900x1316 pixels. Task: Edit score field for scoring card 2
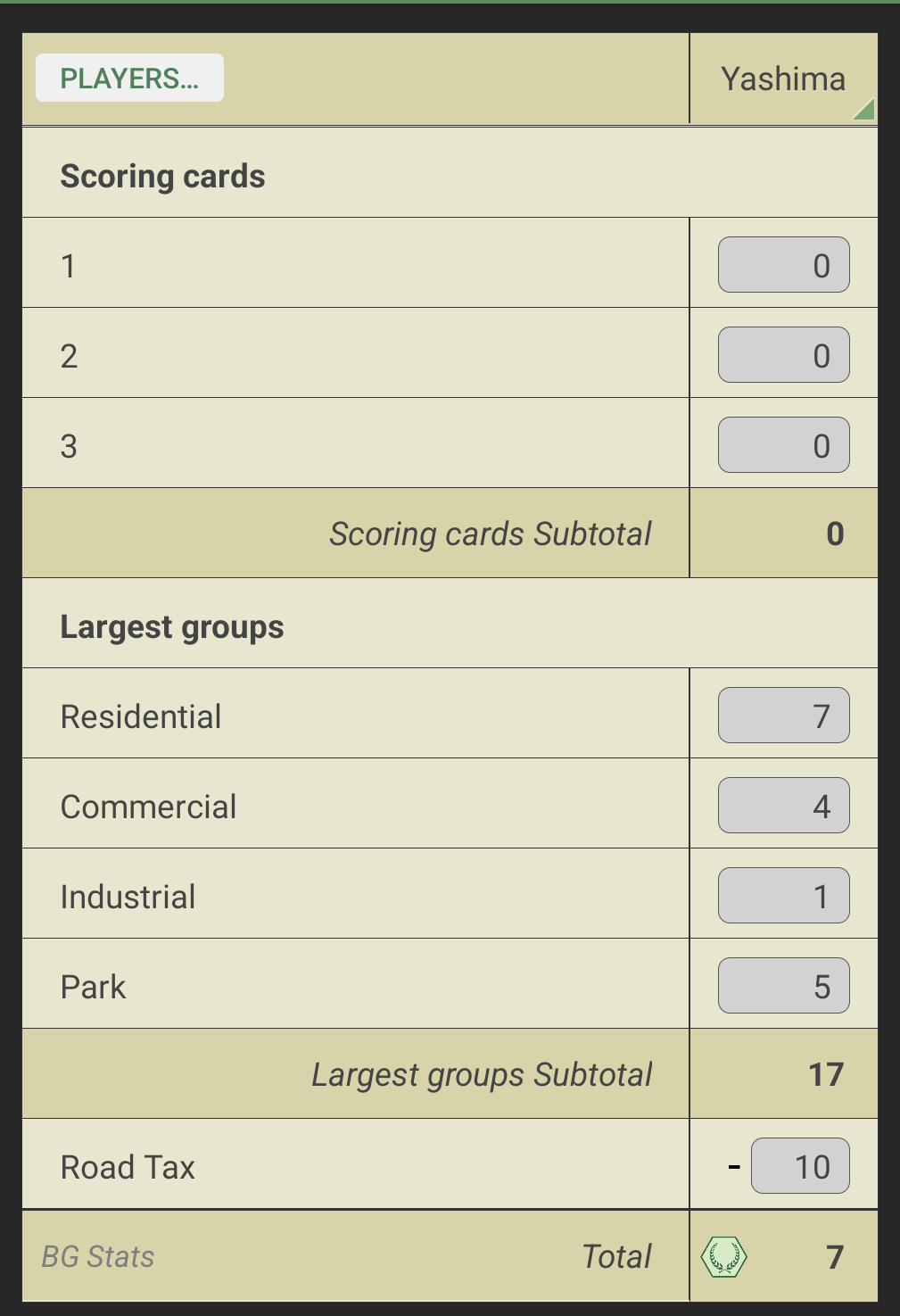click(783, 355)
